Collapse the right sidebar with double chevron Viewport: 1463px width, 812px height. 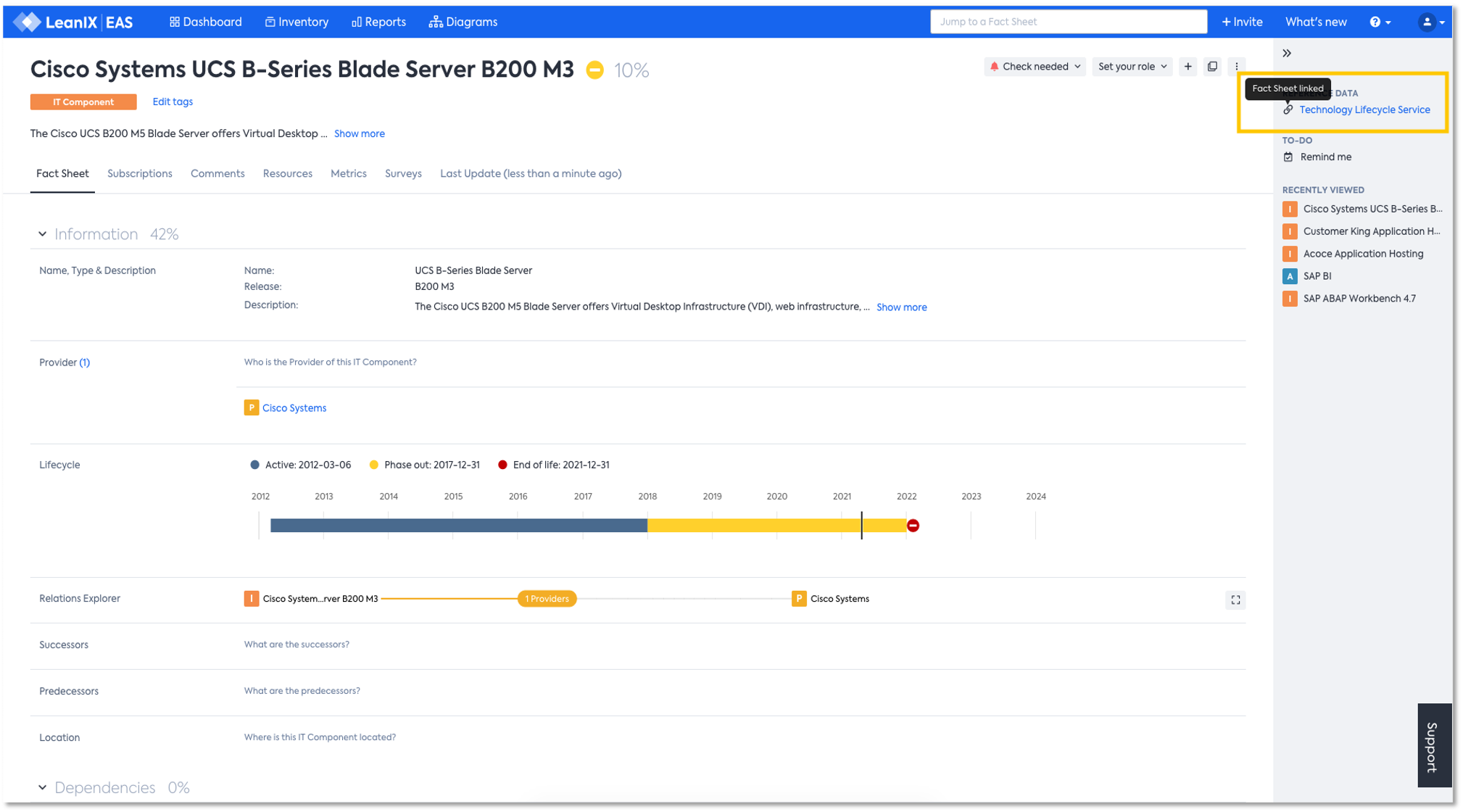[1287, 54]
